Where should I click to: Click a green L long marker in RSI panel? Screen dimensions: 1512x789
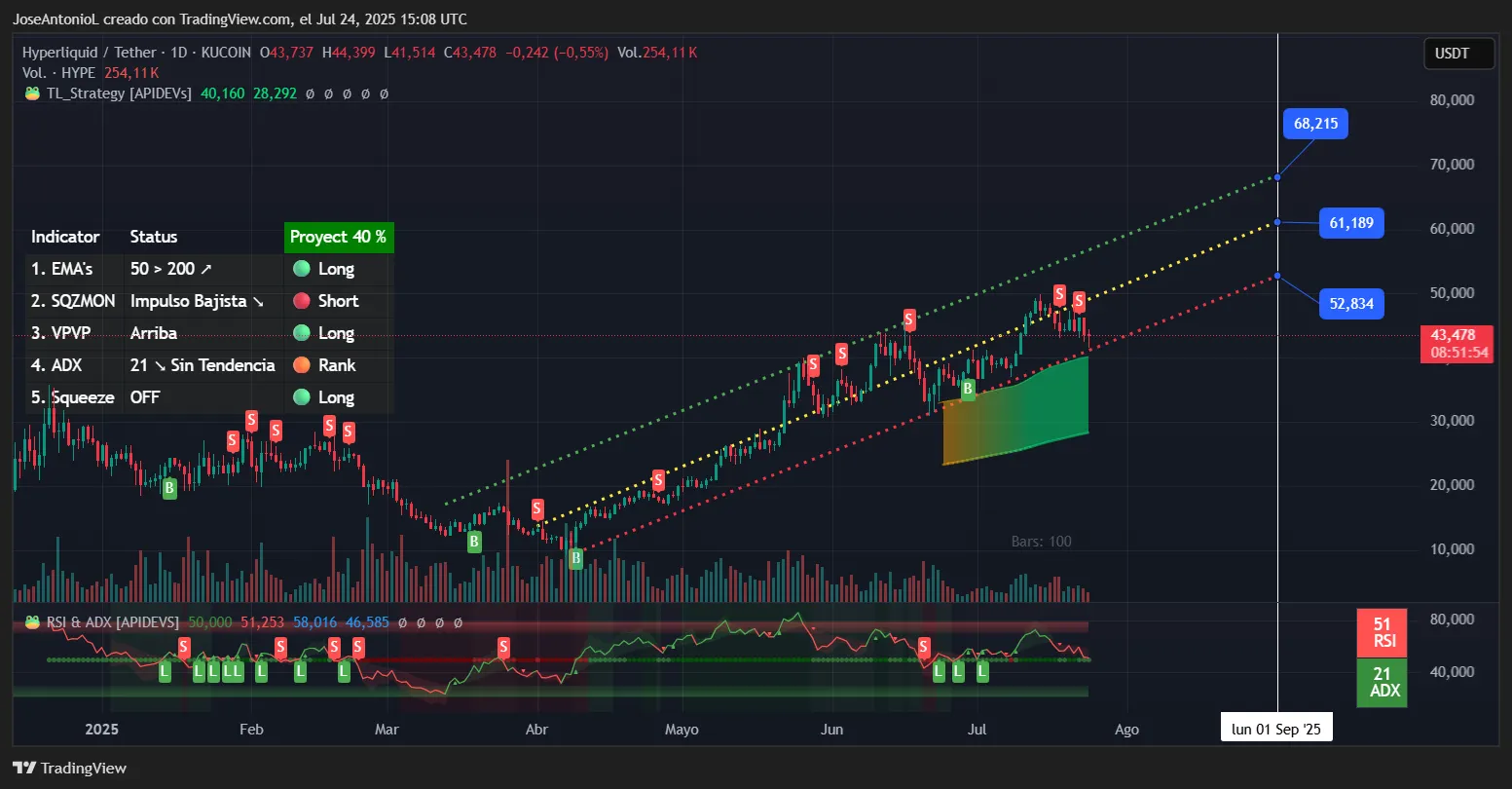[164, 670]
